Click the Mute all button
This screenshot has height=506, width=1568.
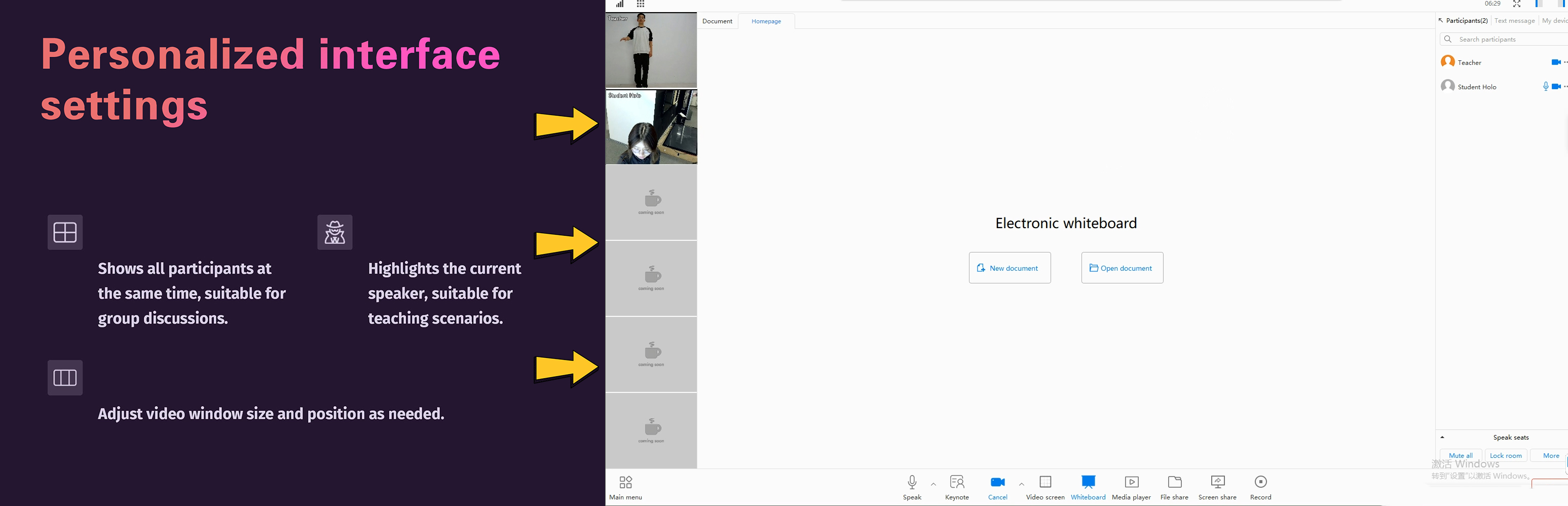click(1460, 455)
